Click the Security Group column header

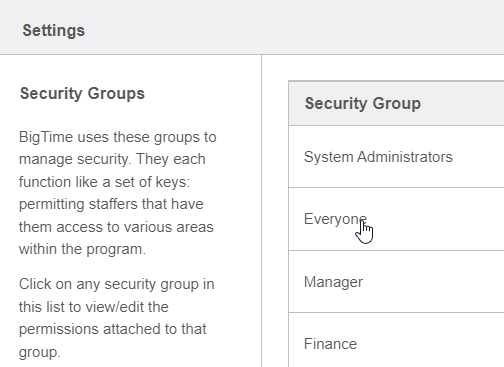pos(396,103)
